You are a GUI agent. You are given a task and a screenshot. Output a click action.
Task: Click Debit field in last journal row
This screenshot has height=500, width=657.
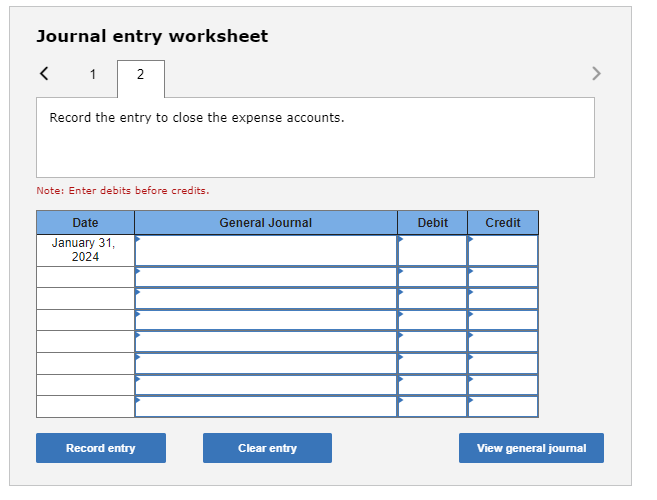432,406
